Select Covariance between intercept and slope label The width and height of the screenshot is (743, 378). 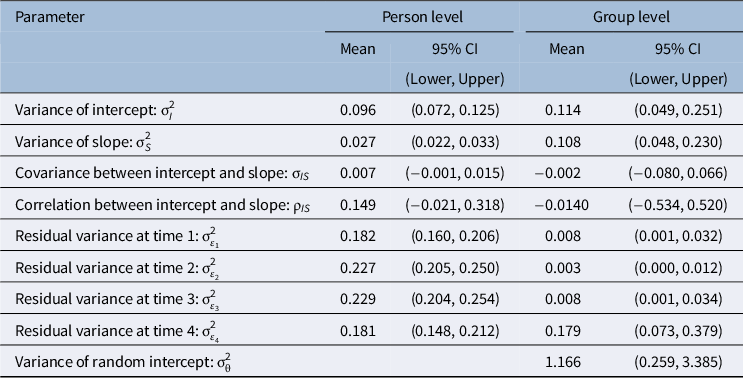tap(162, 173)
